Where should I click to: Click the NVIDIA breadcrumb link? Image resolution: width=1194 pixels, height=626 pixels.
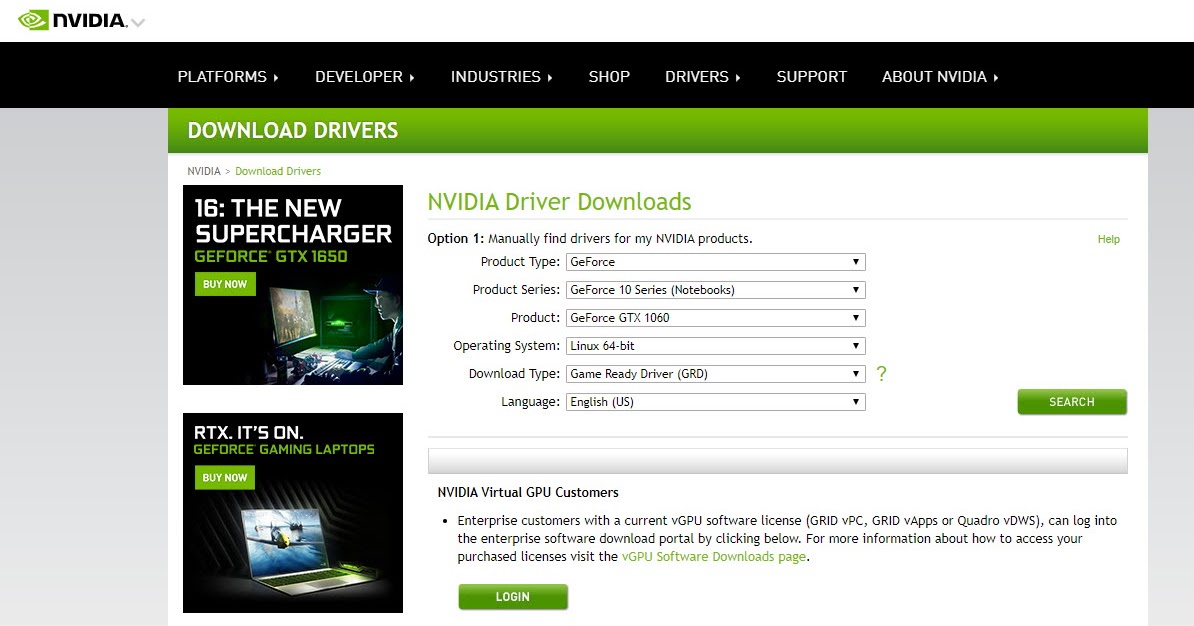click(204, 171)
